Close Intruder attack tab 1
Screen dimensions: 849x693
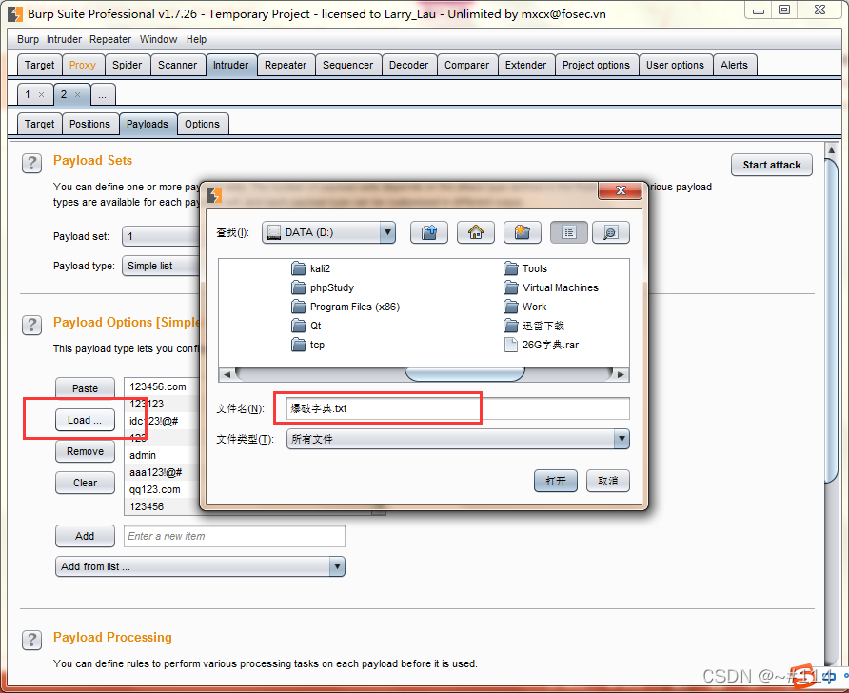click(x=41, y=95)
